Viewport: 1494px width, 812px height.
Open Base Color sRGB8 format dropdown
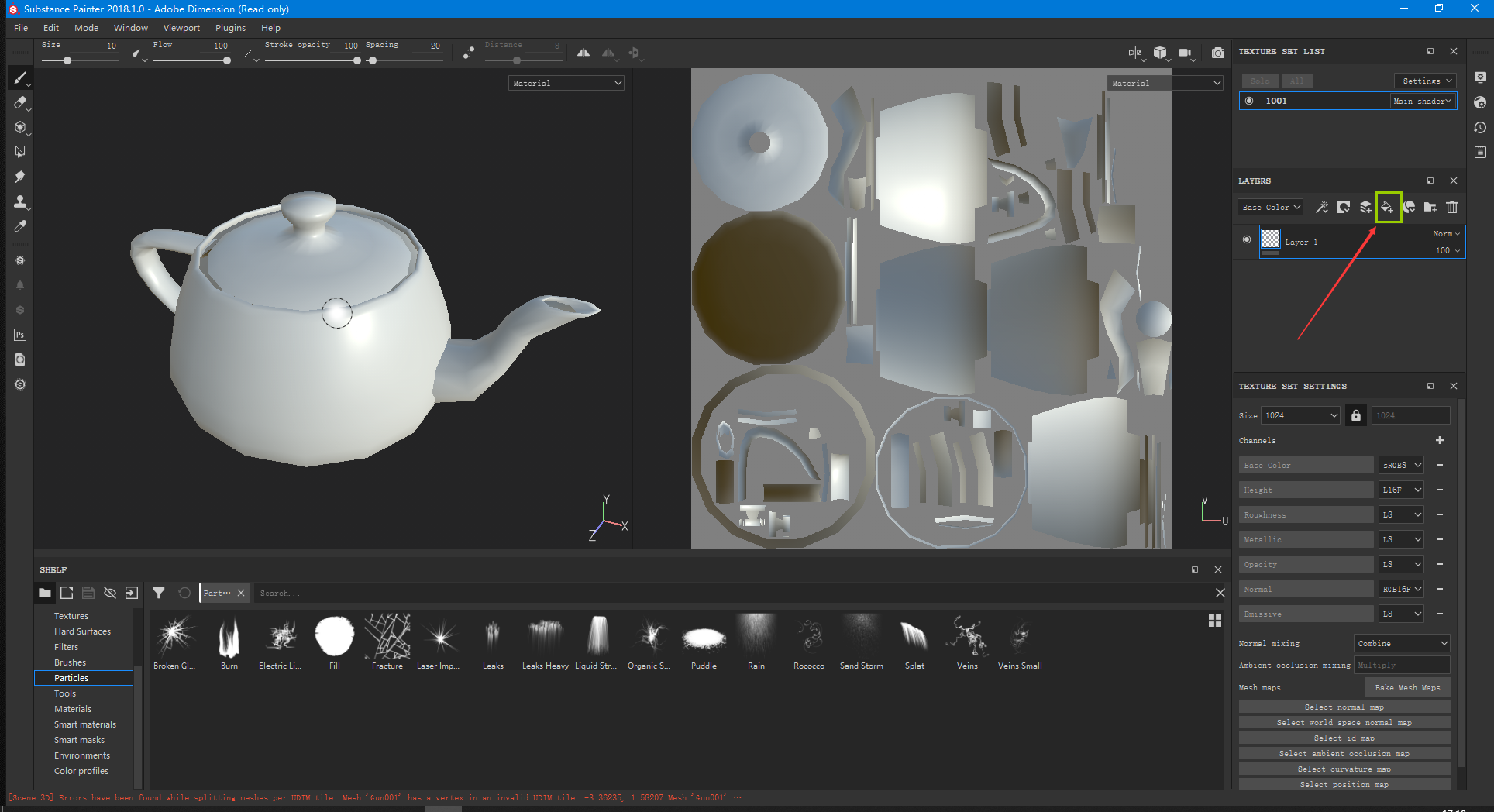click(1402, 465)
